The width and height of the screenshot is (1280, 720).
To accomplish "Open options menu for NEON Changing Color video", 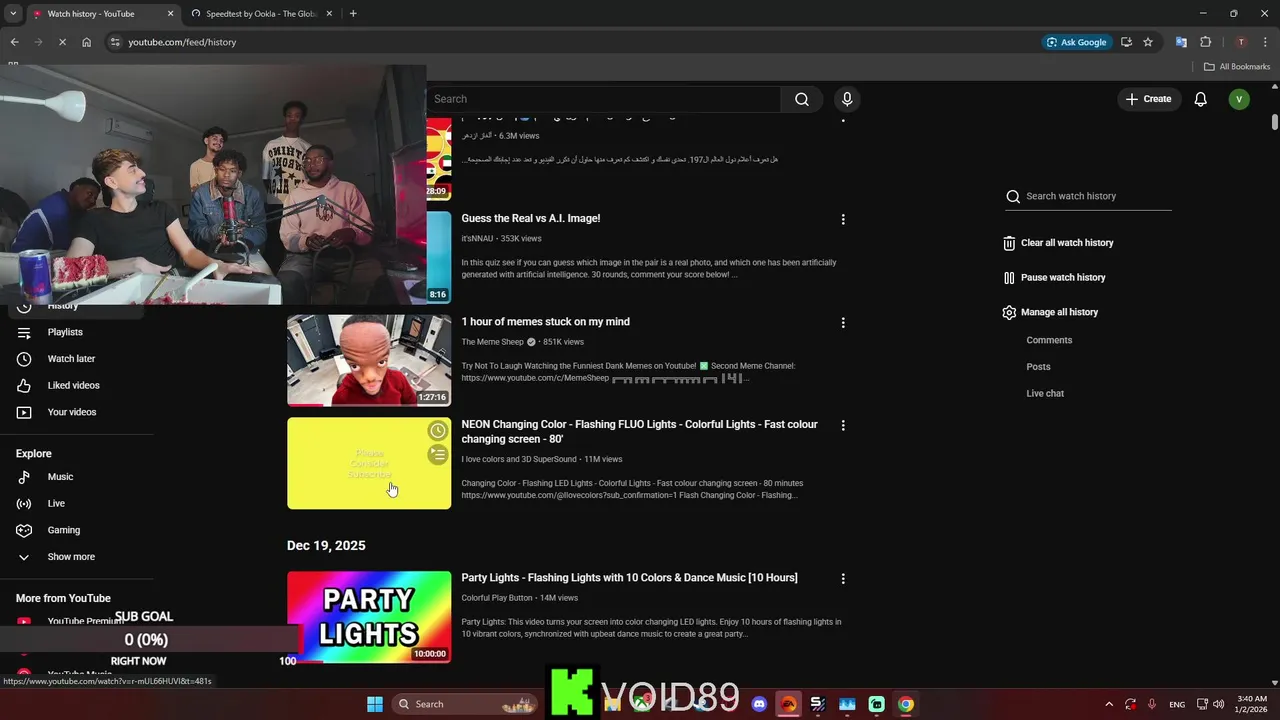I will [x=843, y=425].
